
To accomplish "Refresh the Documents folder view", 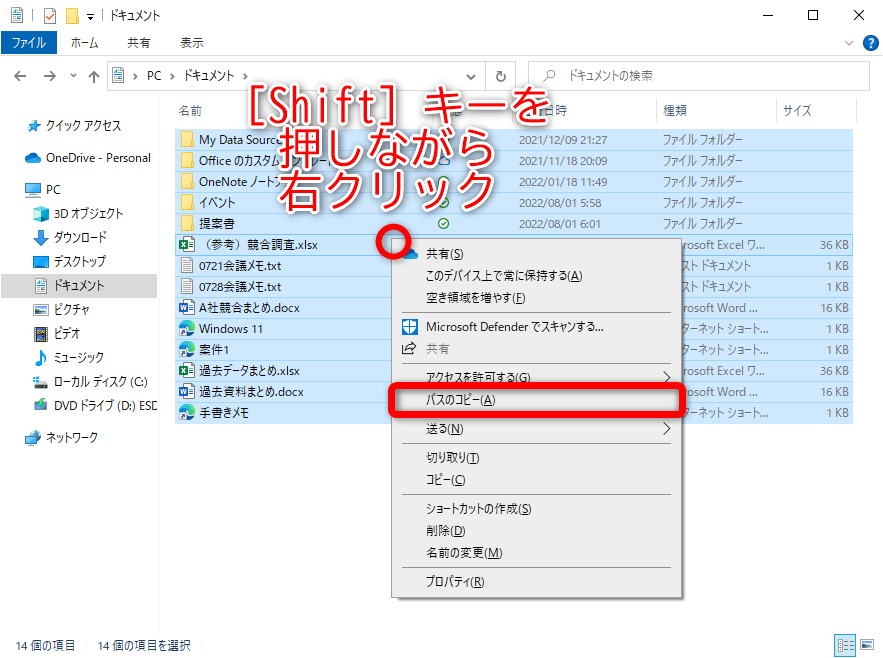I will [501, 76].
